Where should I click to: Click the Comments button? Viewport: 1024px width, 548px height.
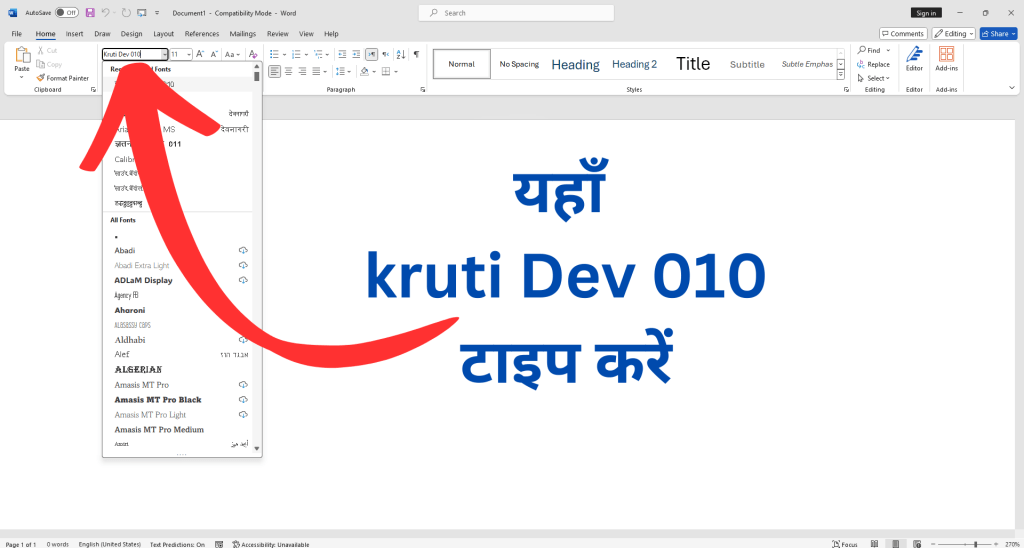coord(903,33)
